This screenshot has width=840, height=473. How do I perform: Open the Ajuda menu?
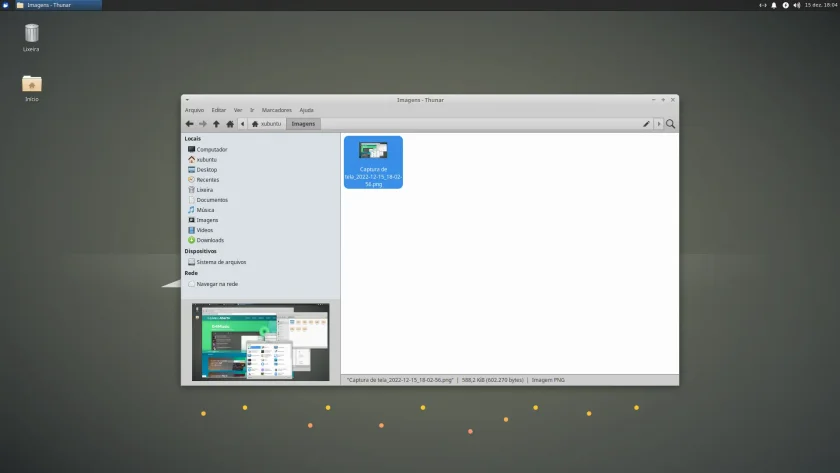pyautogui.click(x=306, y=110)
